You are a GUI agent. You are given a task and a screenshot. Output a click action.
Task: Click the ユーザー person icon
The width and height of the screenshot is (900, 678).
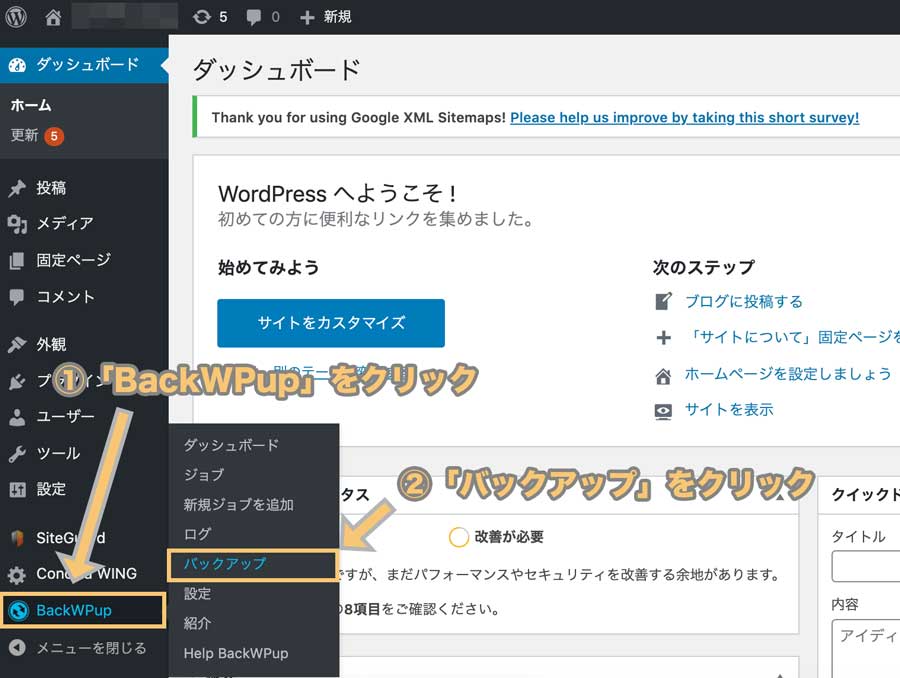tap(17, 417)
